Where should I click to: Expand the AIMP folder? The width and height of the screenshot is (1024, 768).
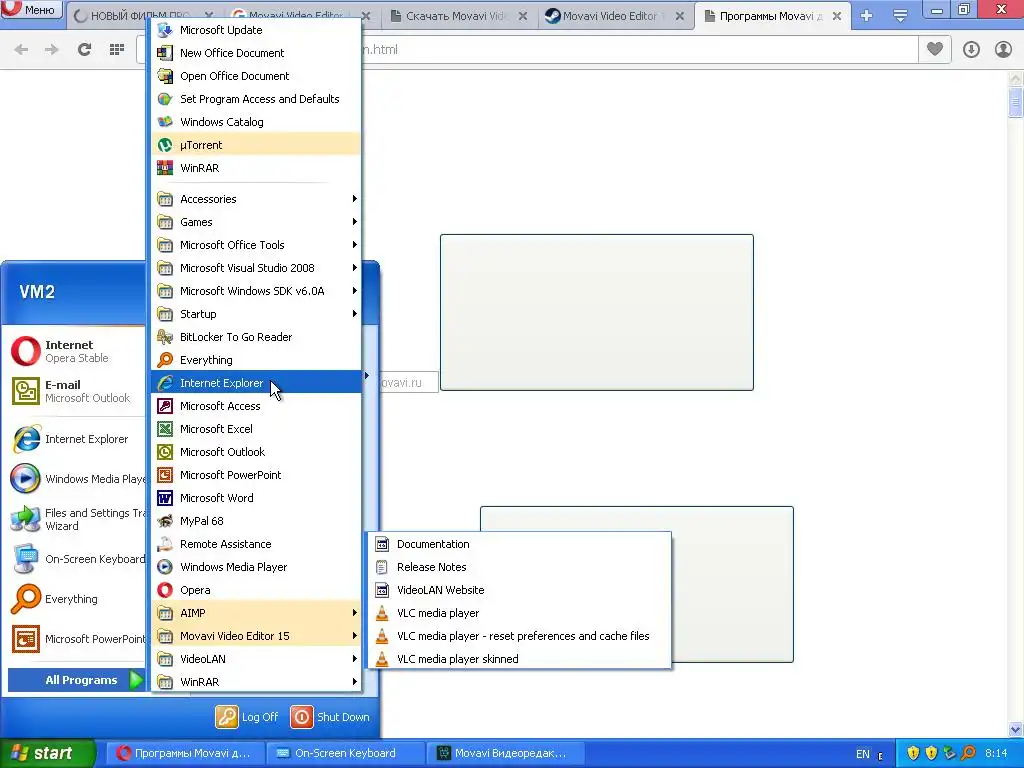[256, 613]
